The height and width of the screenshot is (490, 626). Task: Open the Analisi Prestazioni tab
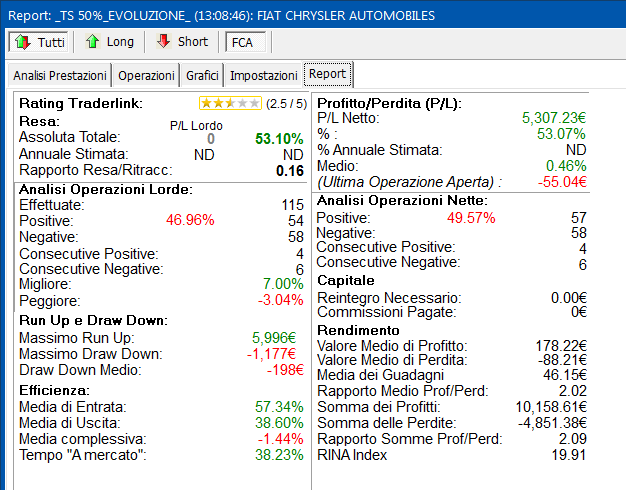click(x=60, y=75)
